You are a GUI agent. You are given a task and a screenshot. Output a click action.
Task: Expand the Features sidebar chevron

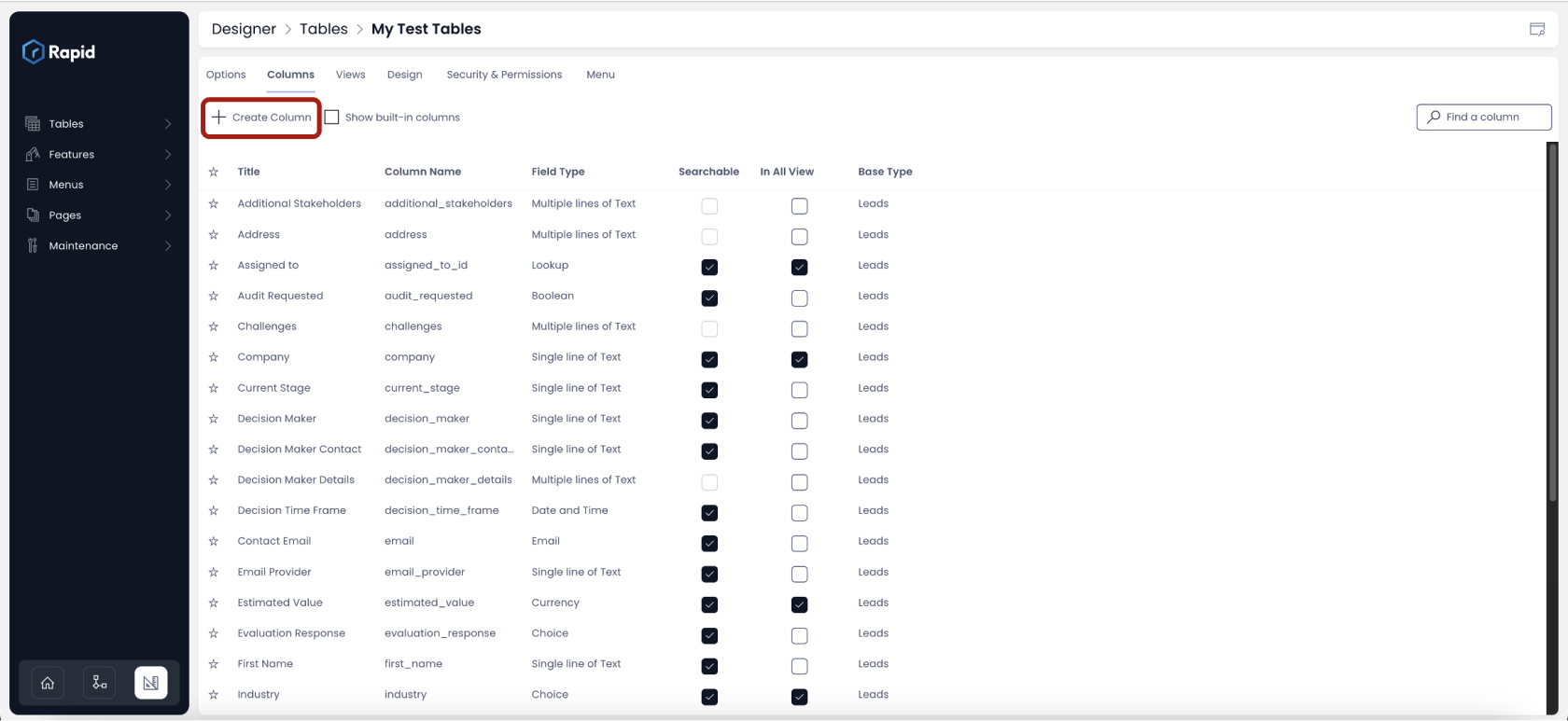(x=168, y=155)
